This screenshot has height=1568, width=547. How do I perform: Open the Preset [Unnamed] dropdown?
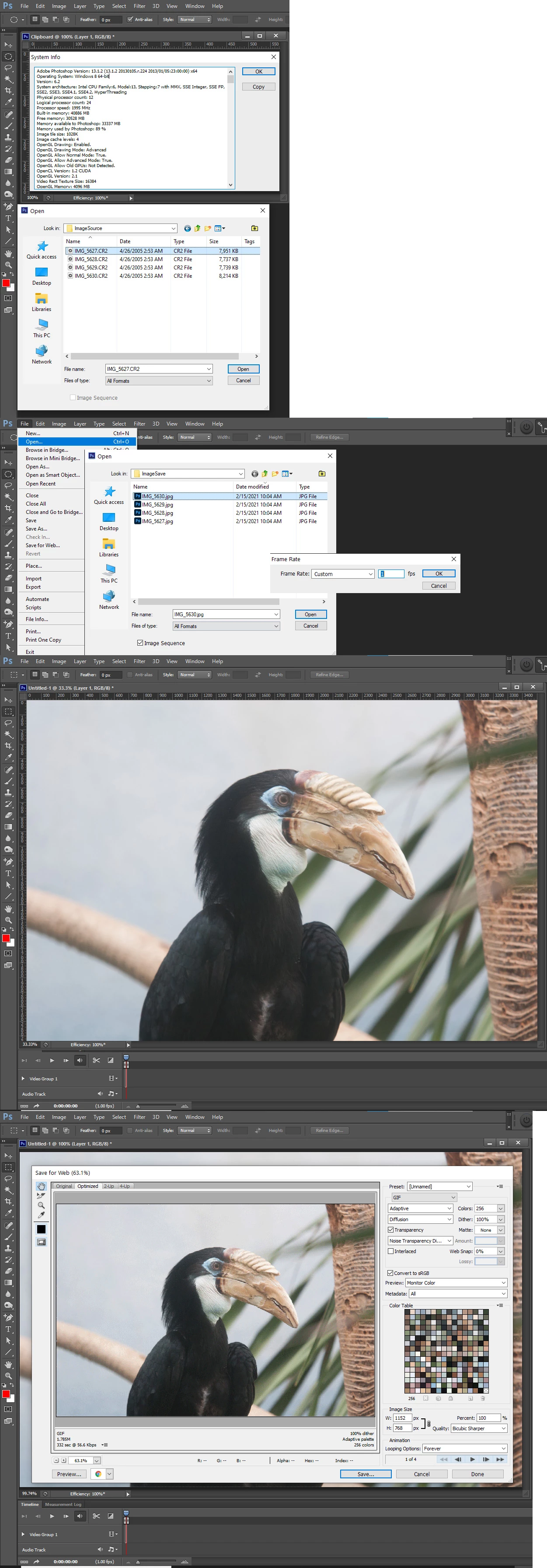439,1186
